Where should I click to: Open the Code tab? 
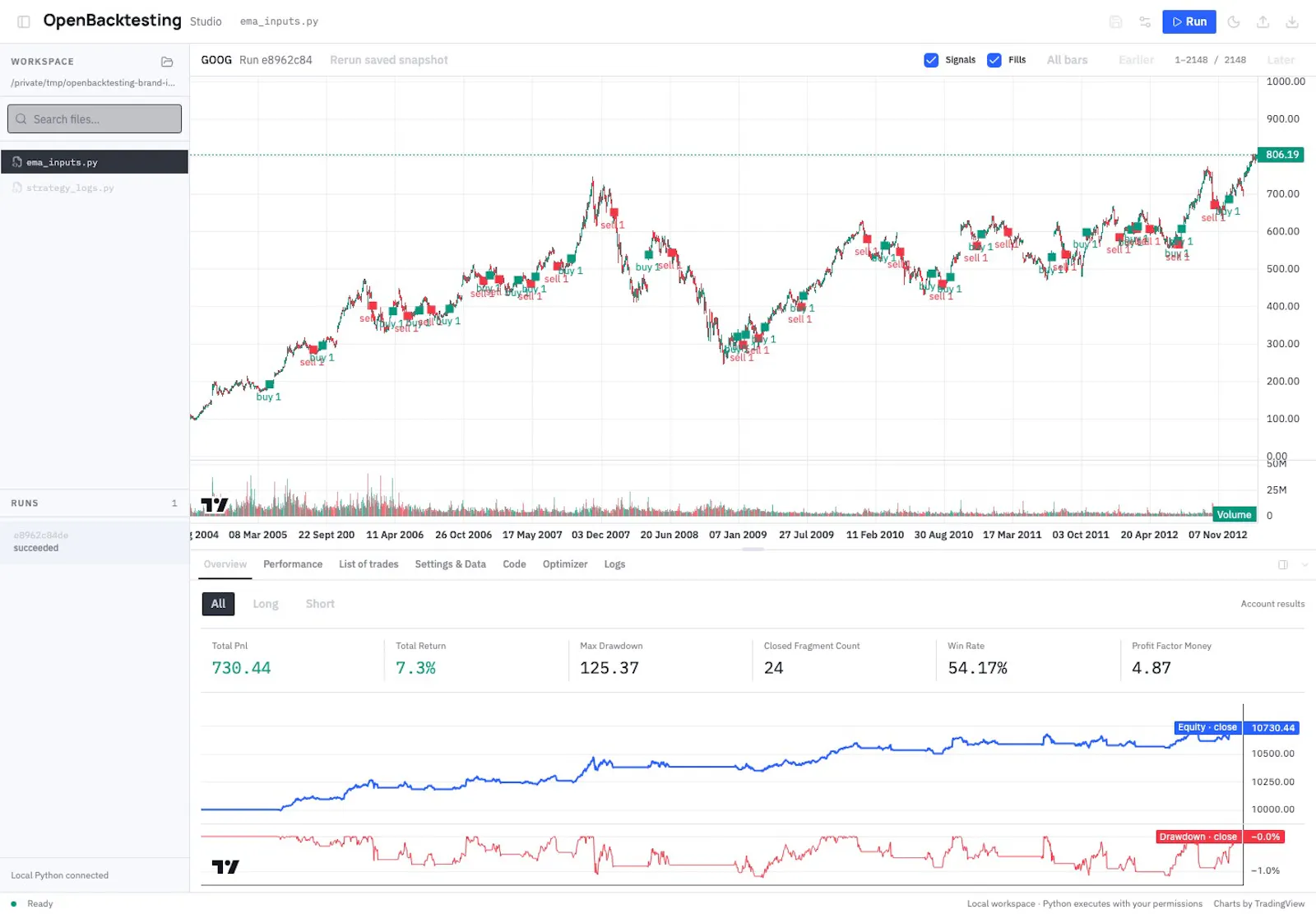514,564
